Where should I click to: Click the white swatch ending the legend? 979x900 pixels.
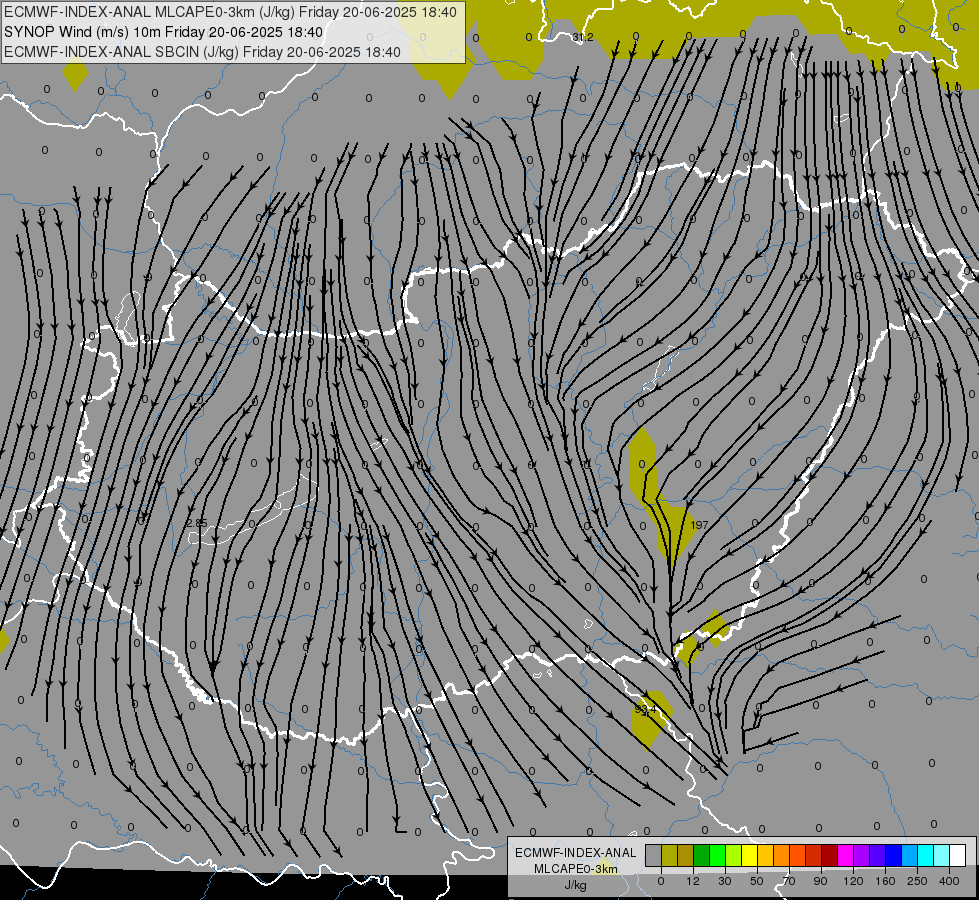958,855
